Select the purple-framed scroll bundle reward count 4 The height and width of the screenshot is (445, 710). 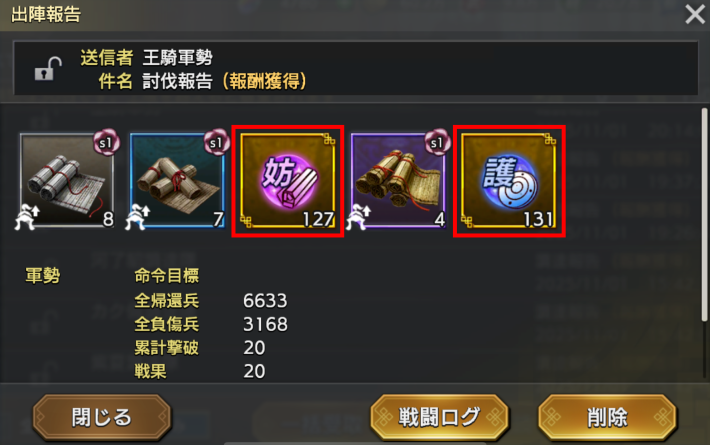[398, 180]
